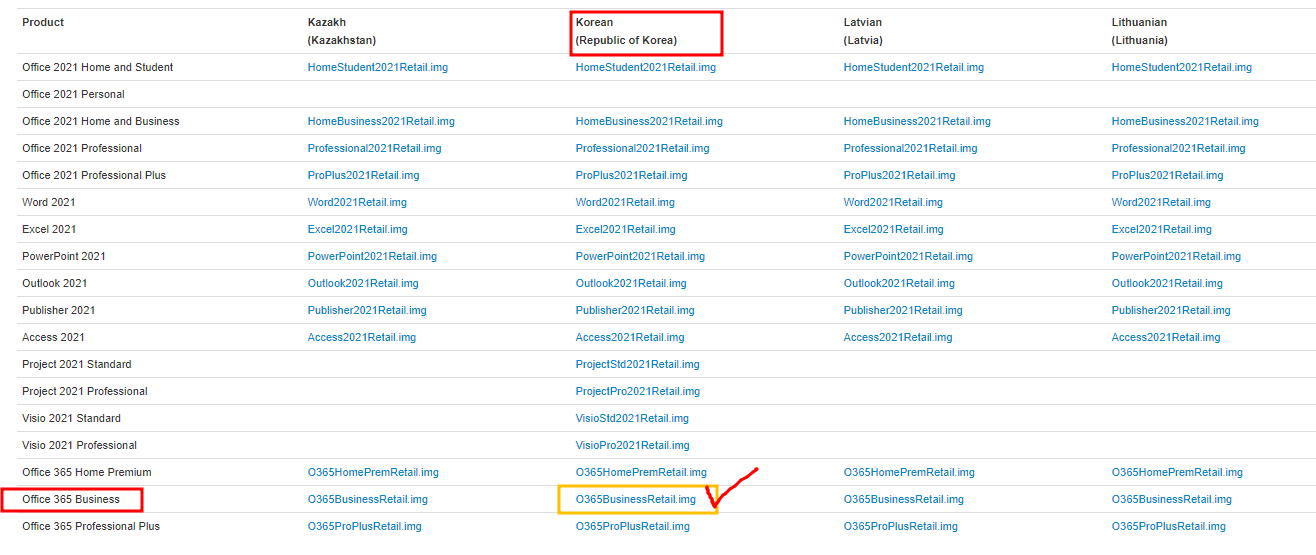Image resolution: width=1316 pixels, height=555 pixels.
Task: Click Kazakh Excel2021Retail.img link
Action: pos(358,229)
